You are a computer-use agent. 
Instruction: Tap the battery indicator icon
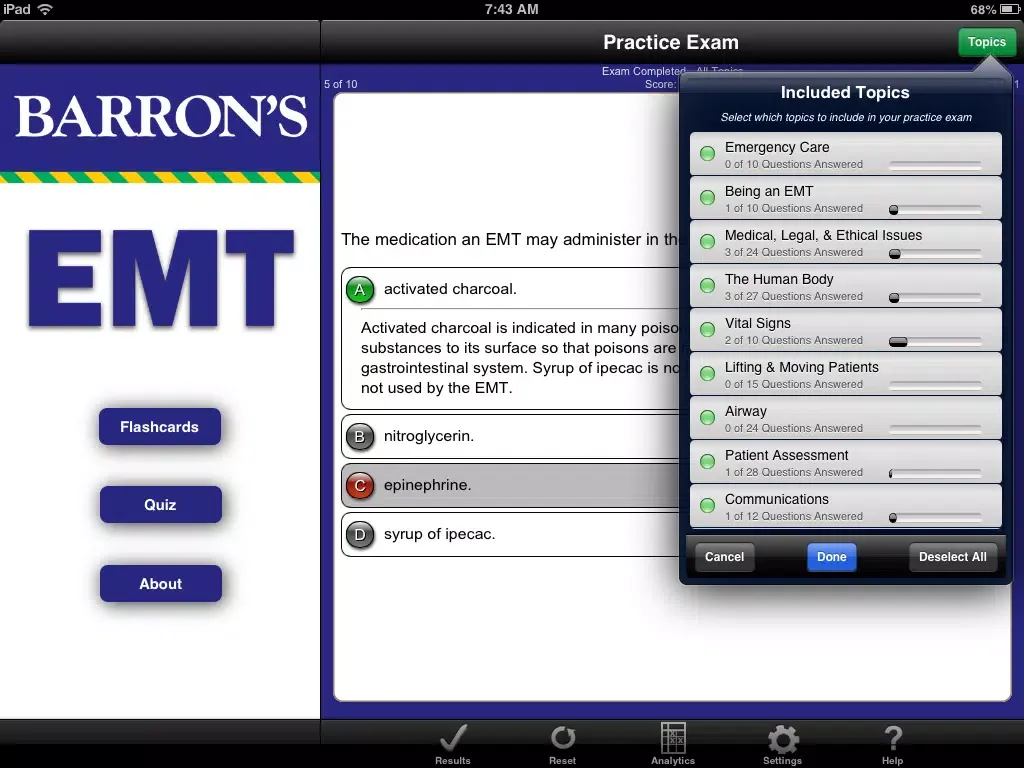pyautogui.click(x=1010, y=9)
